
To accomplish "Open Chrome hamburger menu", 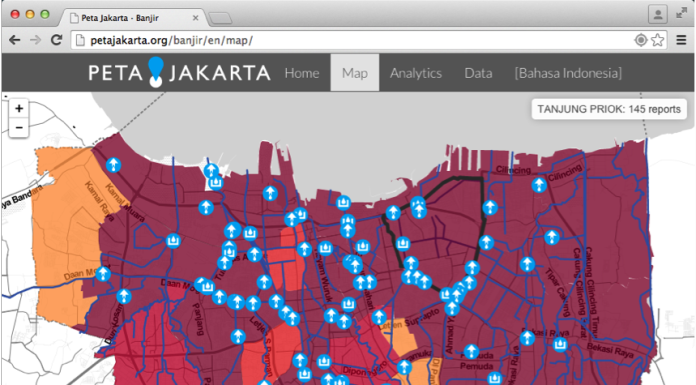I will click(681, 40).
